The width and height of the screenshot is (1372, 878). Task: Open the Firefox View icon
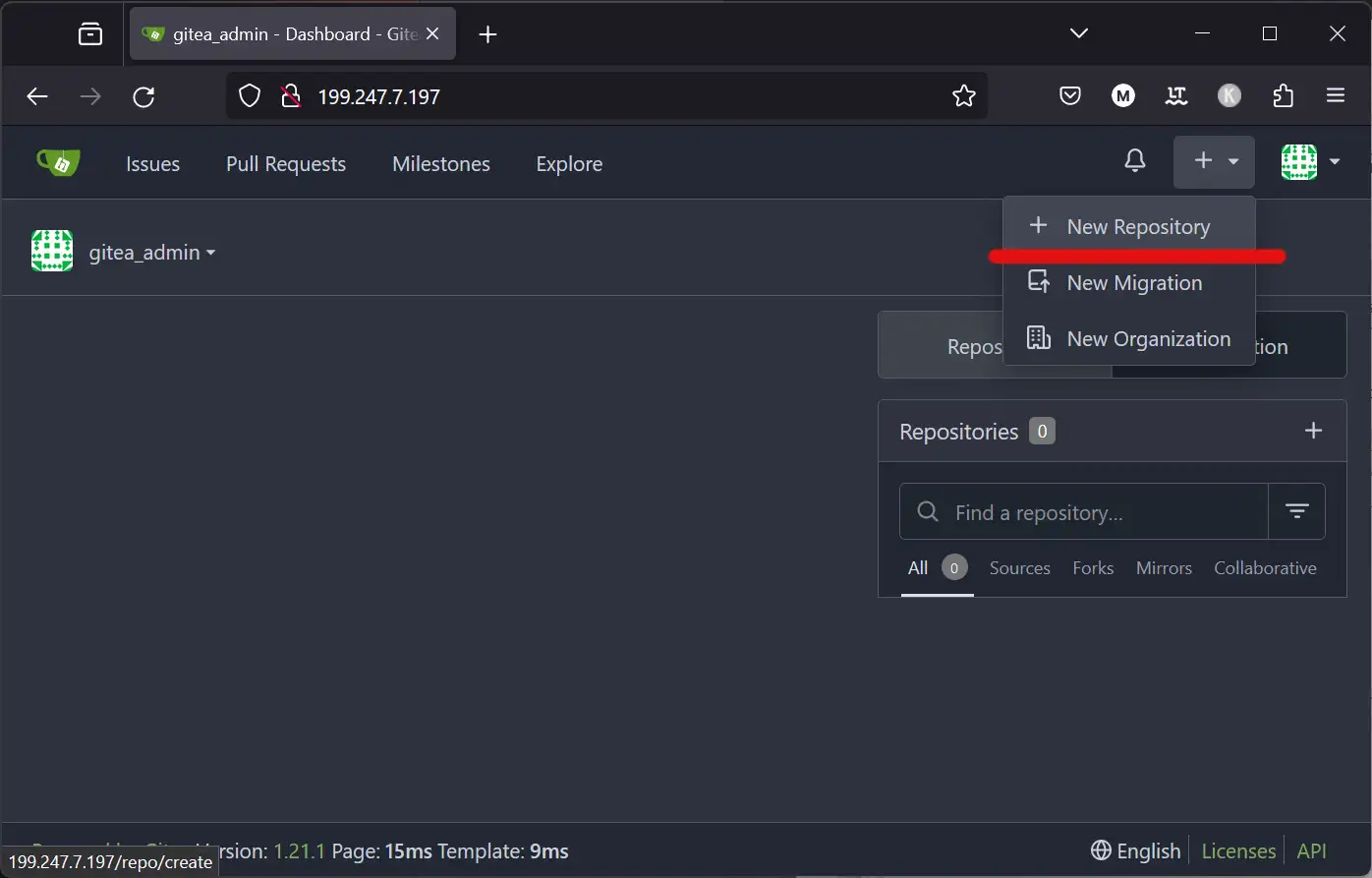click(90, 34)
